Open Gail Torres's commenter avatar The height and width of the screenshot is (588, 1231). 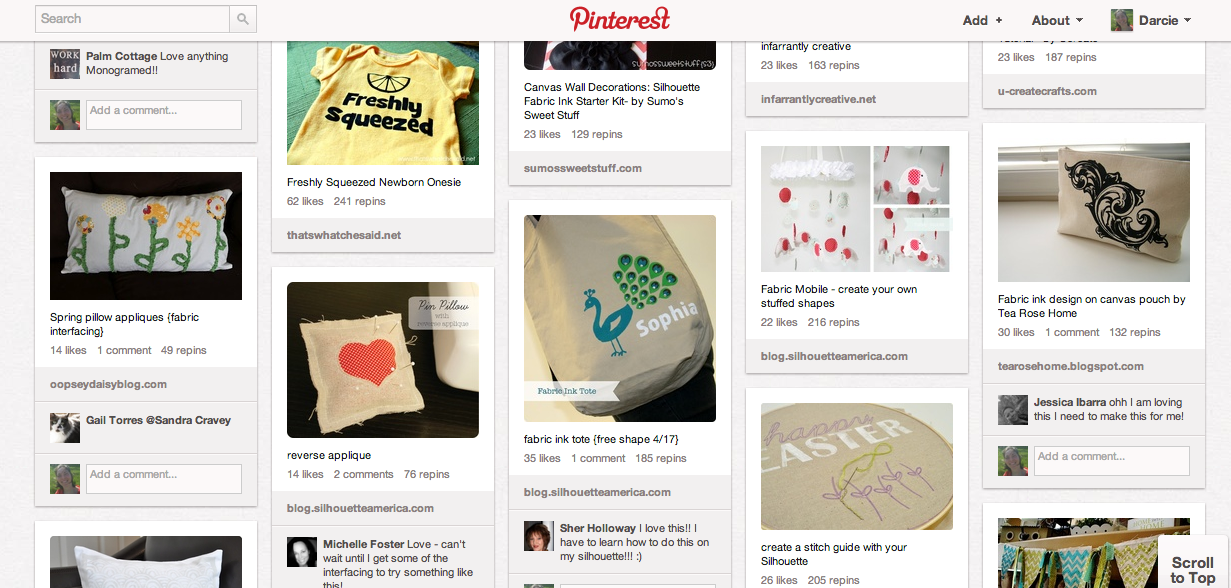pyautogui.click(x=65, y=428)
